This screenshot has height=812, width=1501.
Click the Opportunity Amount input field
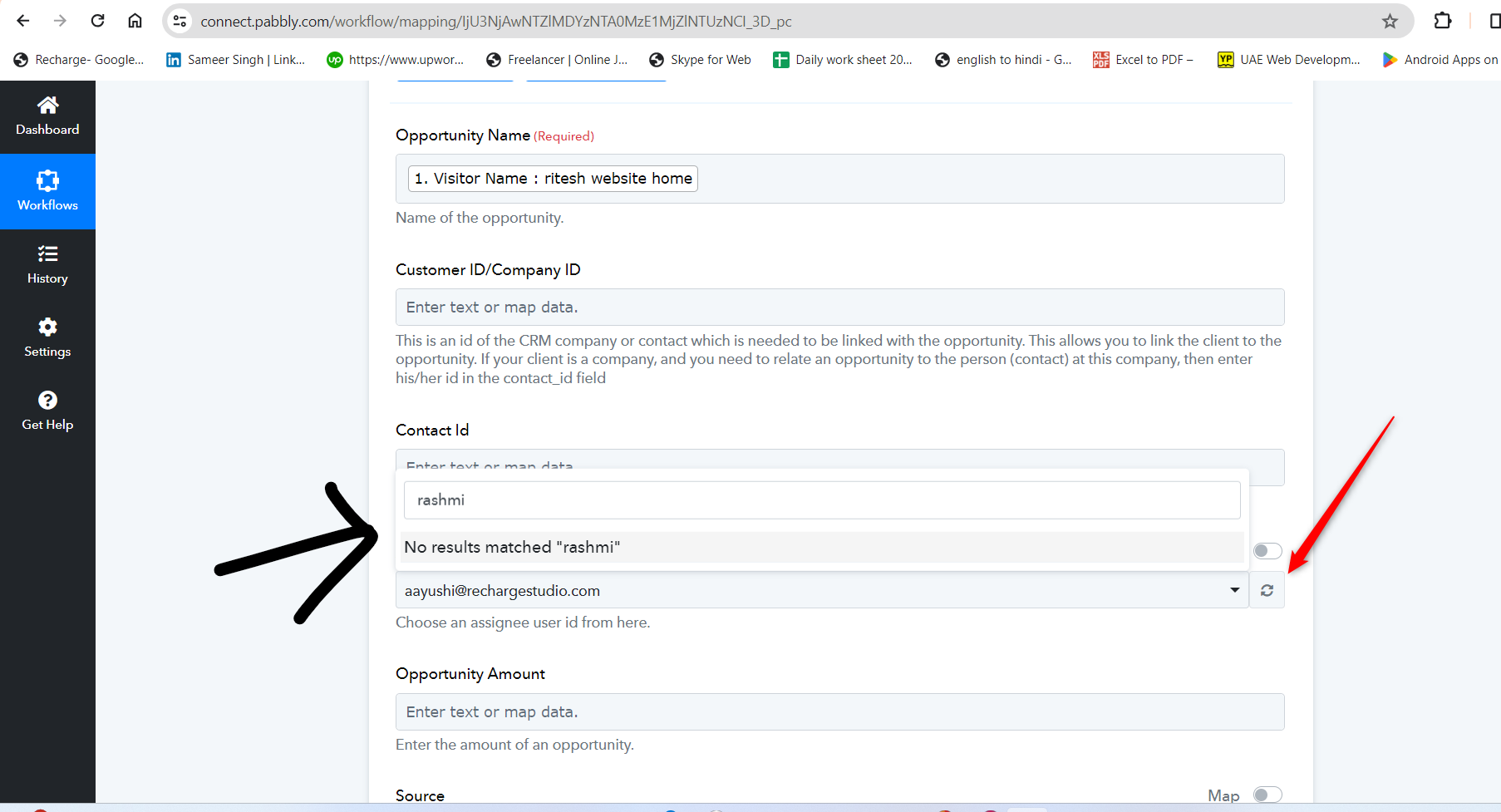[x=839, y=712]
